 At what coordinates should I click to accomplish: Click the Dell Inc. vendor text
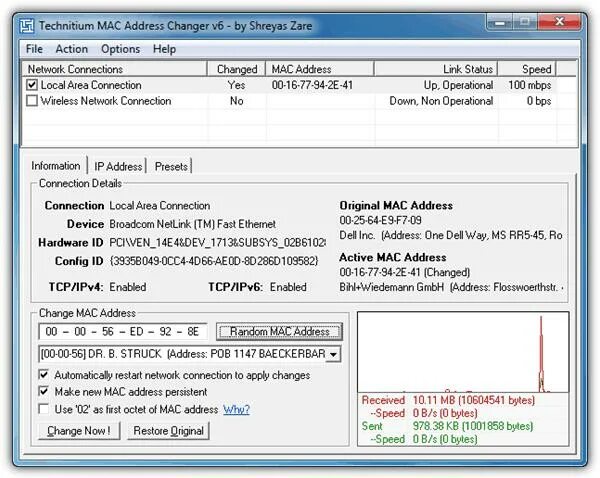(x=451, y=235)
